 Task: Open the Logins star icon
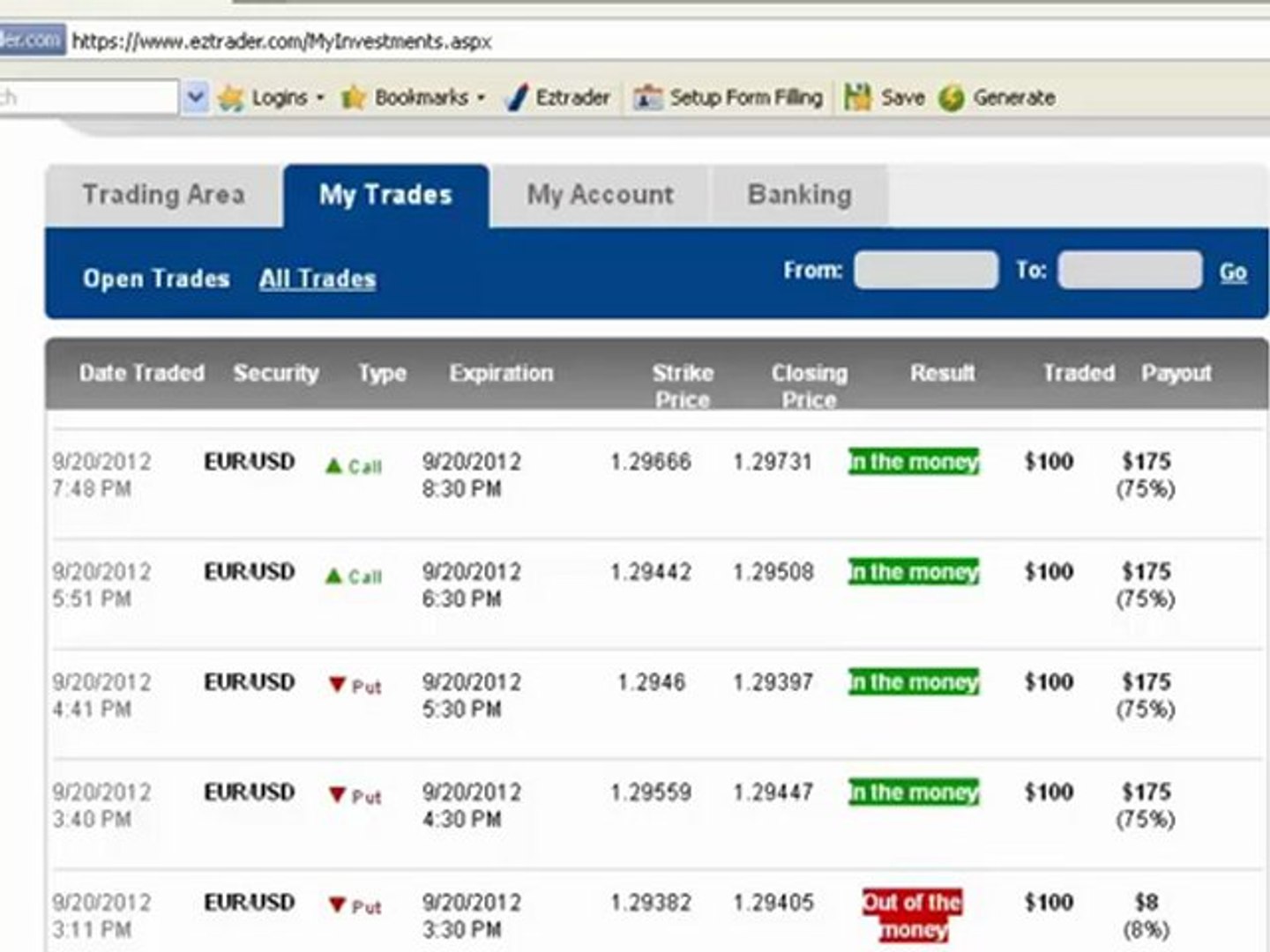point(230,98)
